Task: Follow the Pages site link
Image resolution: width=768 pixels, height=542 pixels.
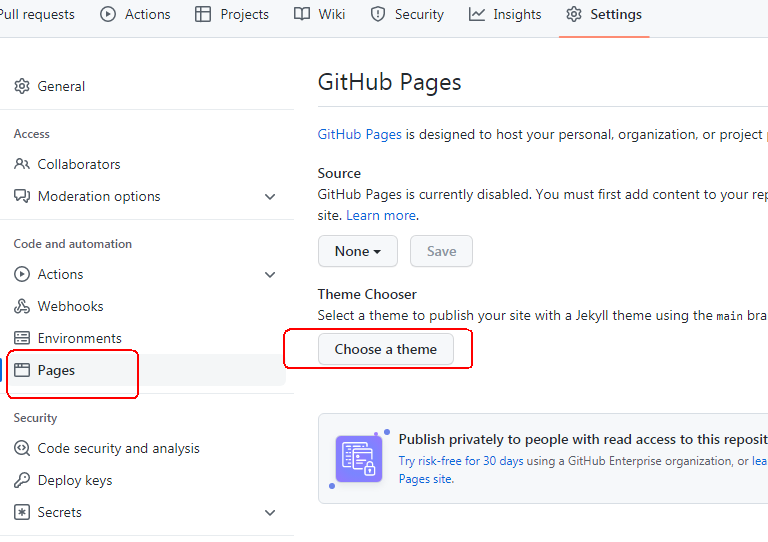Action: [x=426, y=479]
